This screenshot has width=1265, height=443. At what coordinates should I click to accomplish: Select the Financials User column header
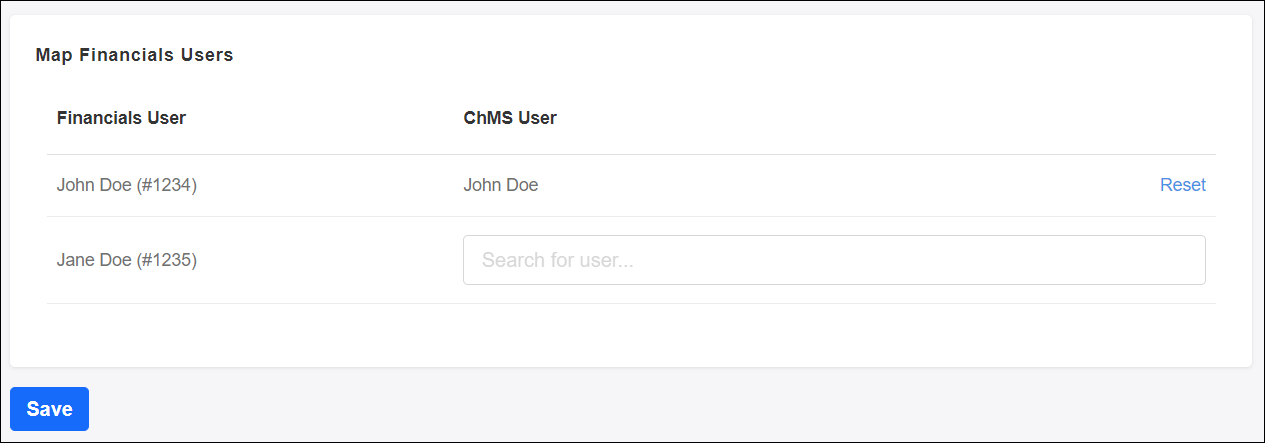121,118
